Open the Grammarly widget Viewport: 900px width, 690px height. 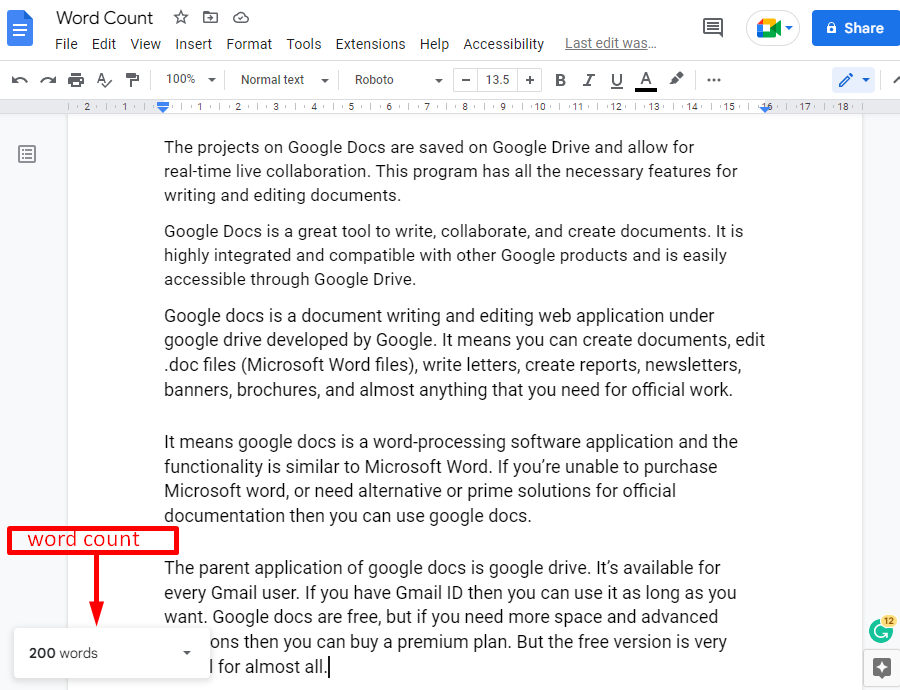[x=882, y=630]
